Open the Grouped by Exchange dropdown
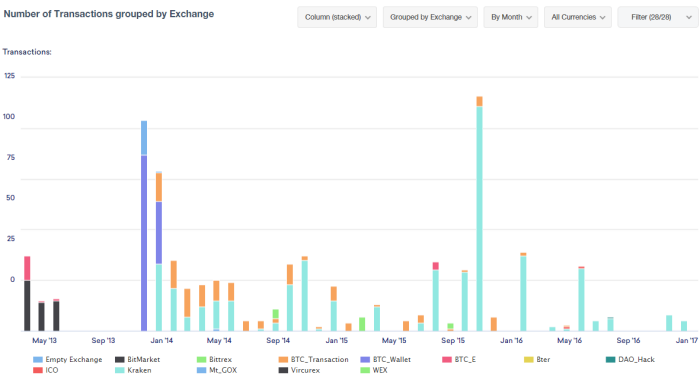Screen dimensions: 700x387 tap(430, 17)
